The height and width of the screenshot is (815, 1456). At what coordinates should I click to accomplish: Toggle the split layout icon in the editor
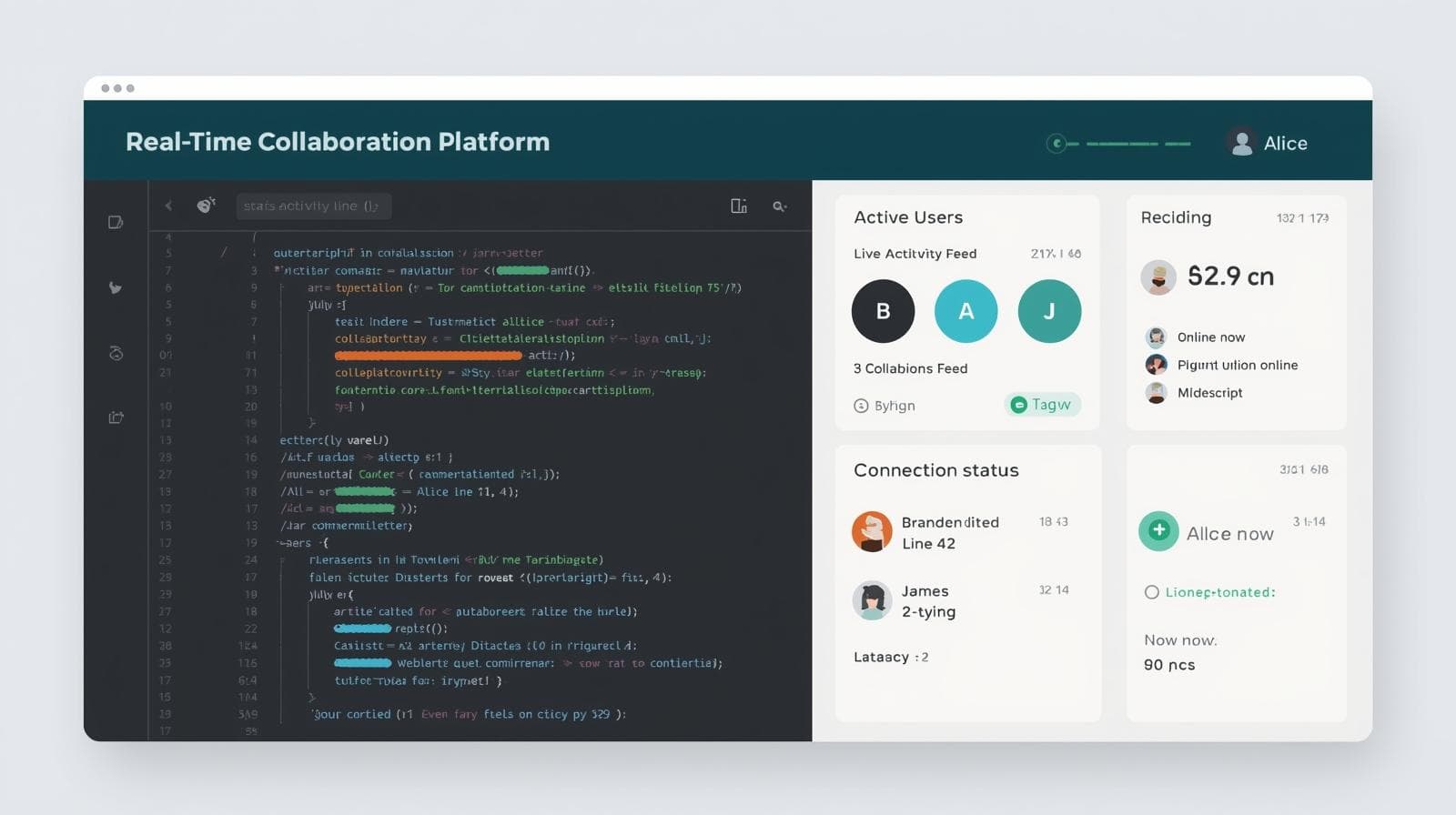coord(739,206)
